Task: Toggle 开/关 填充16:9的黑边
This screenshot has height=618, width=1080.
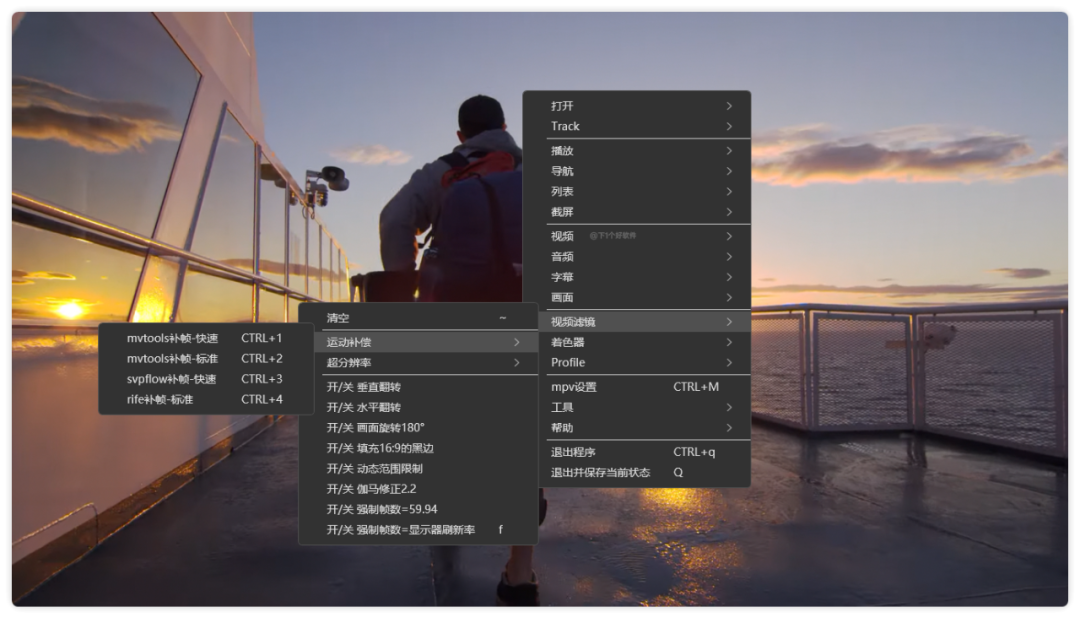Action: click(x=418, y=449)
